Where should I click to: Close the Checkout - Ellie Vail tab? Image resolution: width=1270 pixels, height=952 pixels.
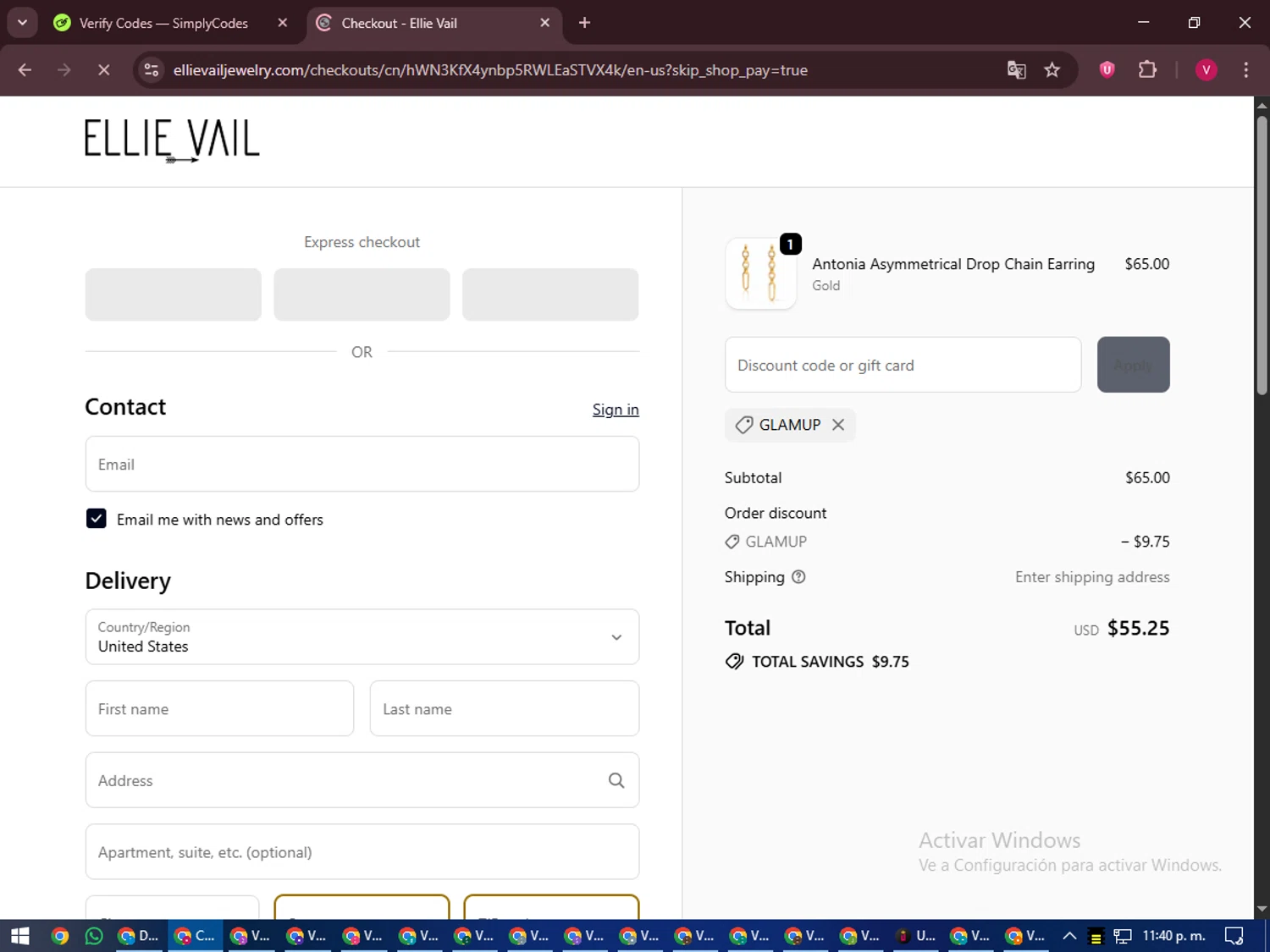tap(545, 23)
